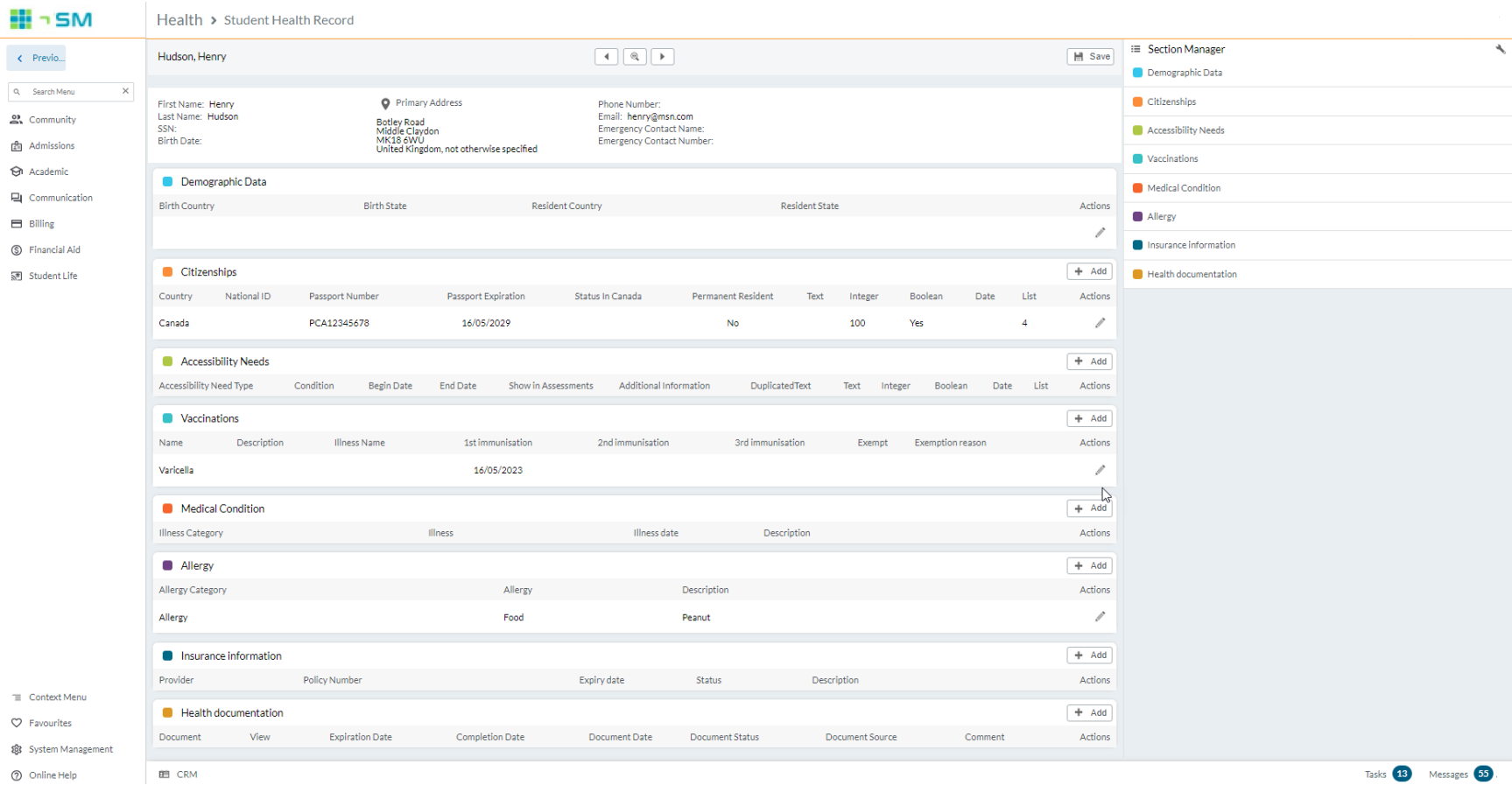This screenshot has width=1512, height=785.
Task: Open the Community sidebar menu
Action: [44, 120]
